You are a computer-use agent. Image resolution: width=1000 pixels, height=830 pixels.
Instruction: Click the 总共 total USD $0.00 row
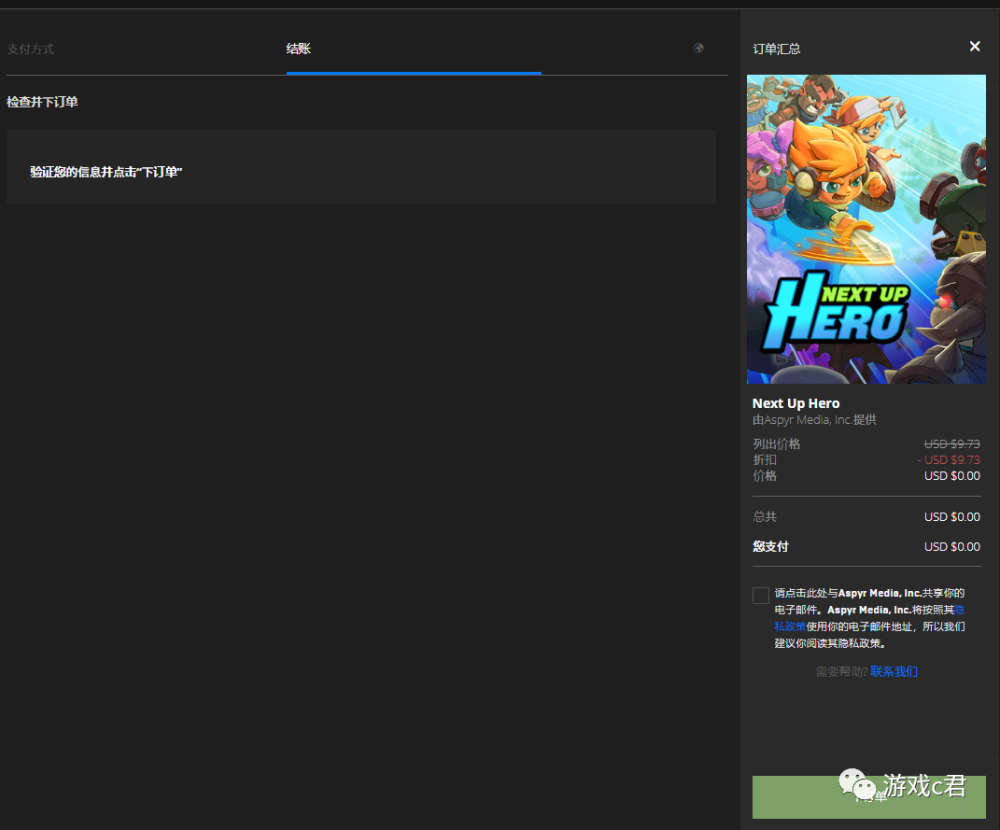click(950, 516)
